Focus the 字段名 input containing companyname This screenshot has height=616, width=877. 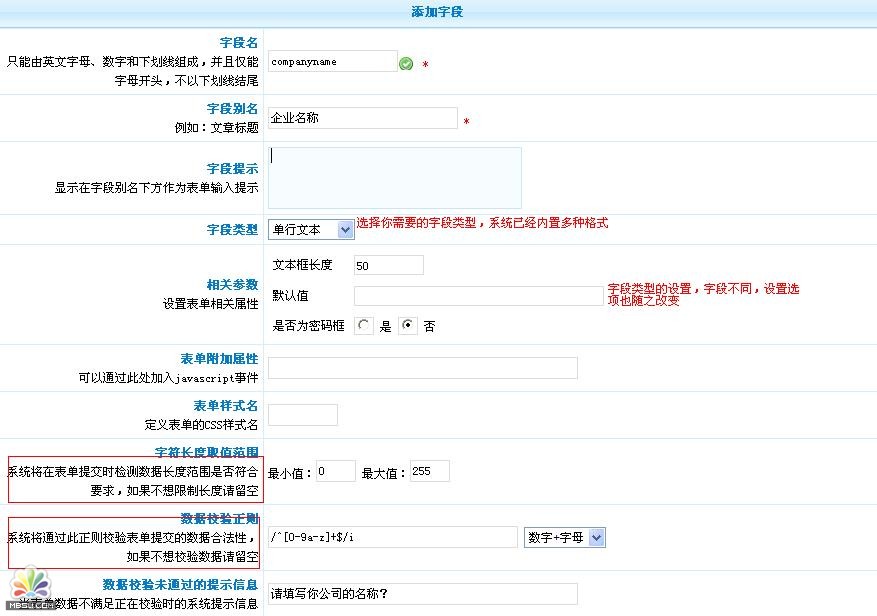pyautogui.click(x=332, y=62)
